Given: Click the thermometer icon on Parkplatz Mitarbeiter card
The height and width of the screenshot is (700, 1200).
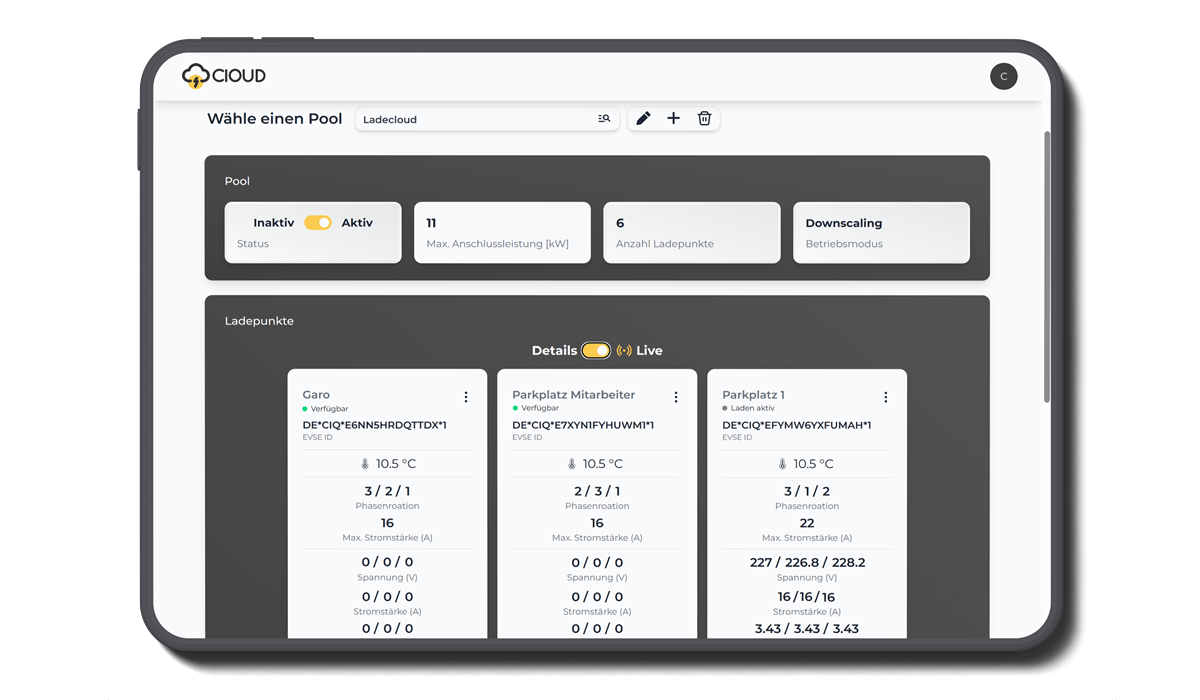Looking at the screenshot, I should tap(572, 464).
